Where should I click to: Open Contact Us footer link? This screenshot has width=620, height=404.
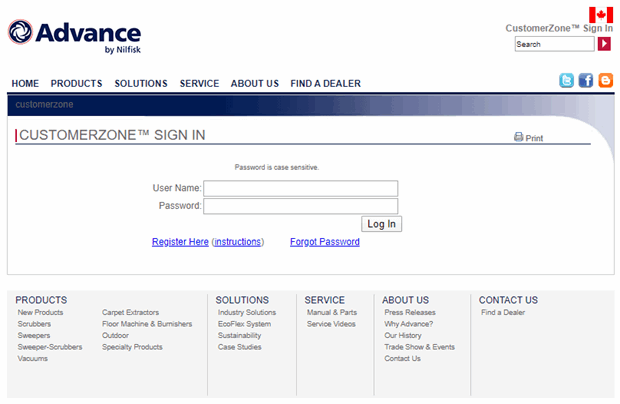click(x=403, y=358)
